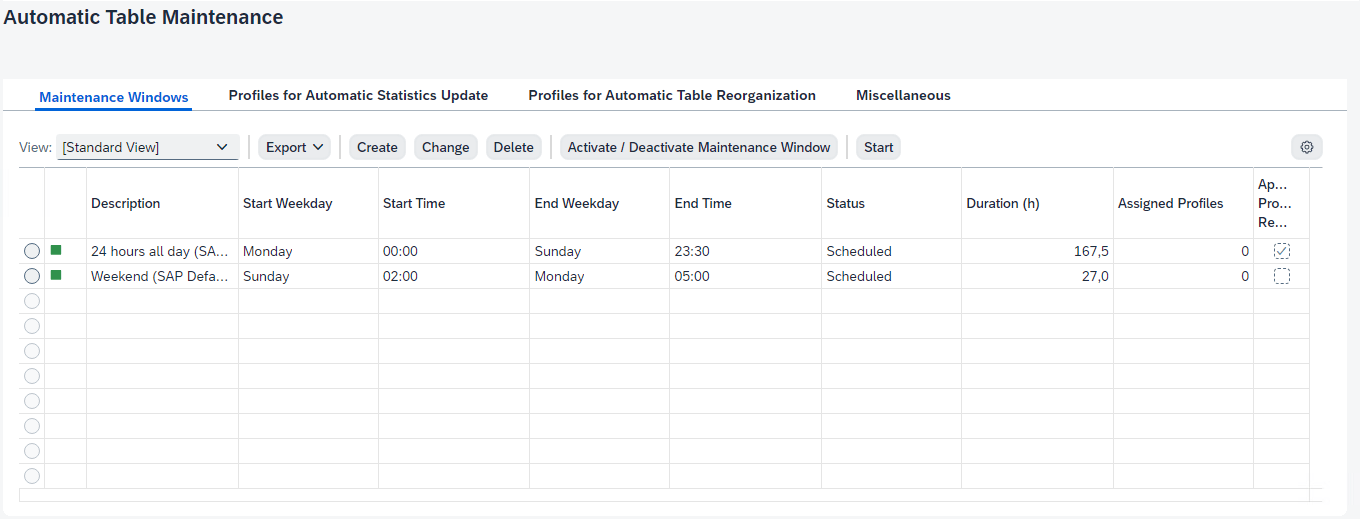Open Profiles for Automatic Statistics Update tab
The height and width of the screenshot is (519, 1360).
(358, 96)
